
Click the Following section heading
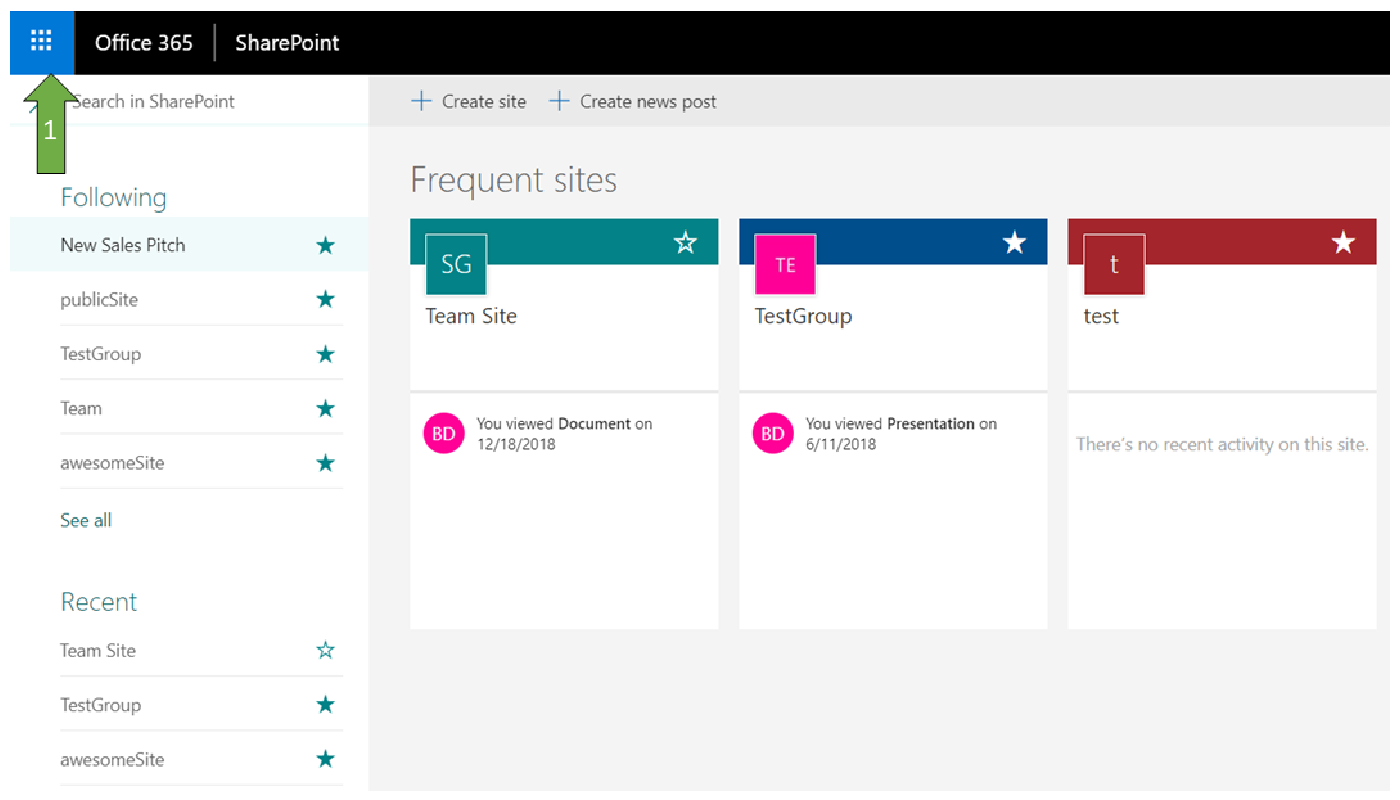click(x=113, y=197)
